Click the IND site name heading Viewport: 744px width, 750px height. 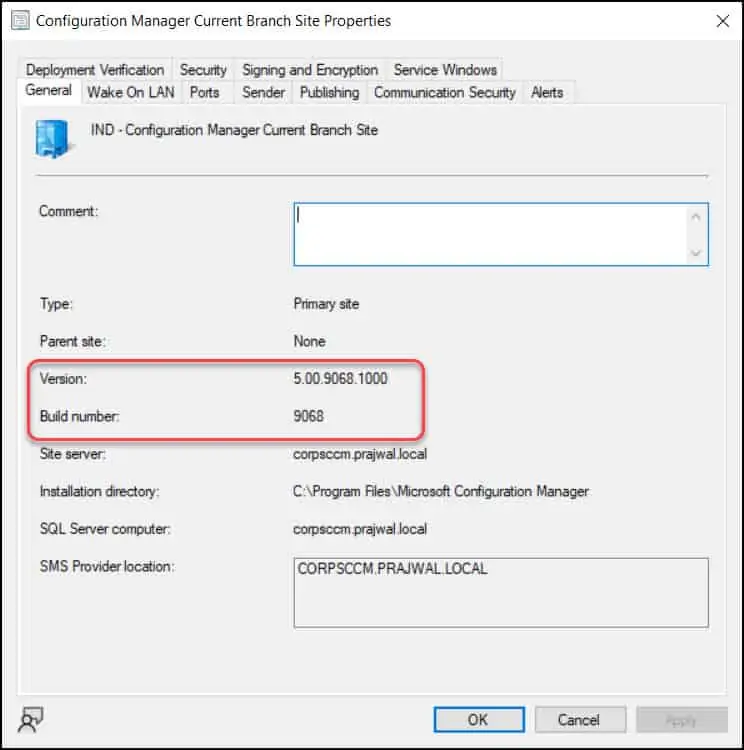click(234, 130)
